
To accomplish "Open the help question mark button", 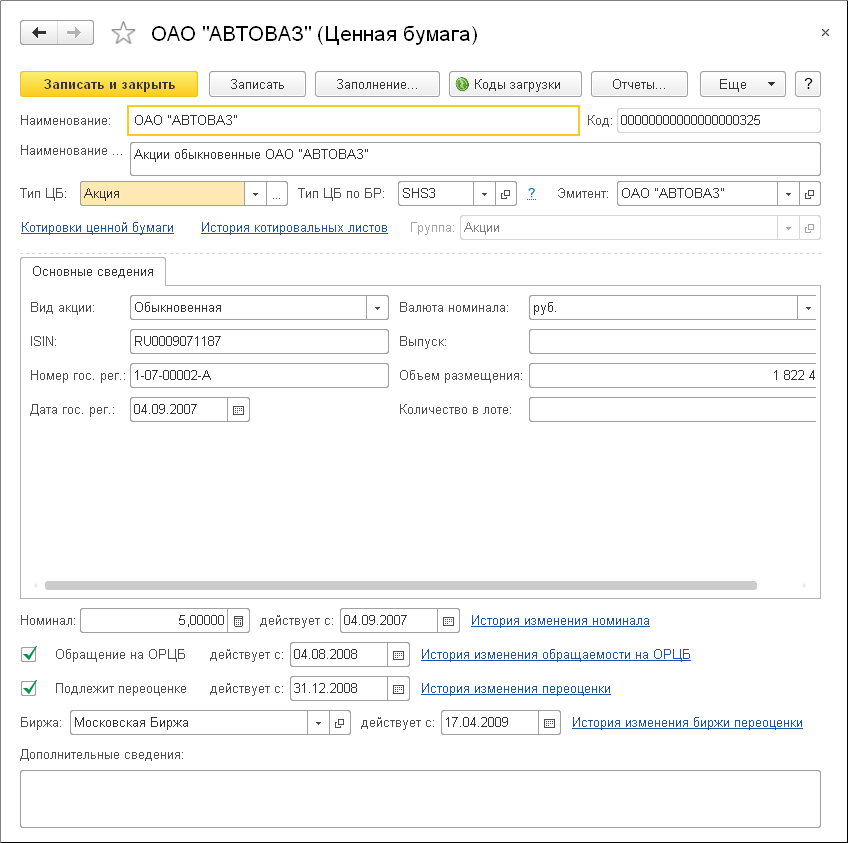I will [808, 84].
